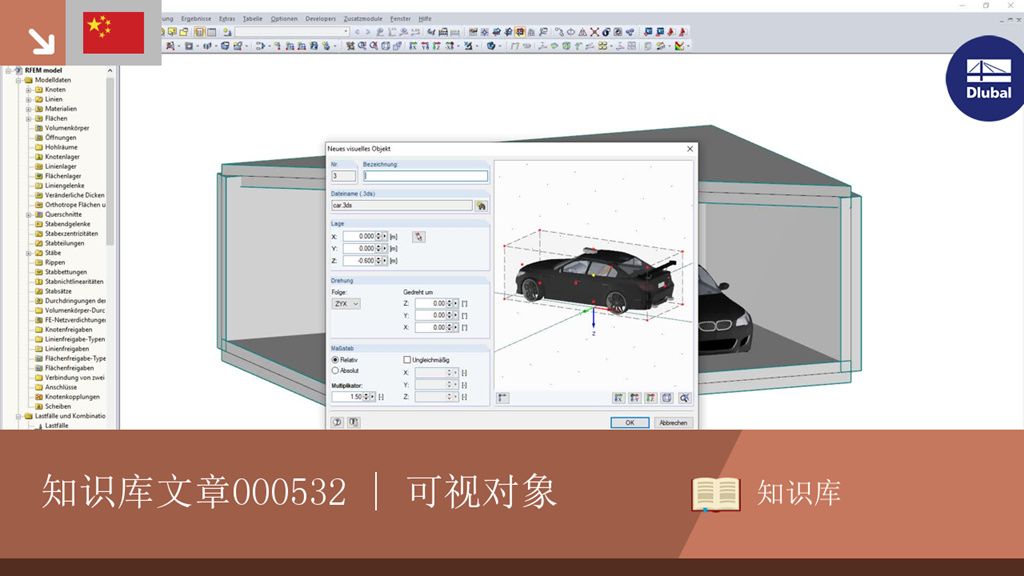This screenshot has width=1024, height=576.
Task: Show the preview along the Y axis
Action: point(634,398)
